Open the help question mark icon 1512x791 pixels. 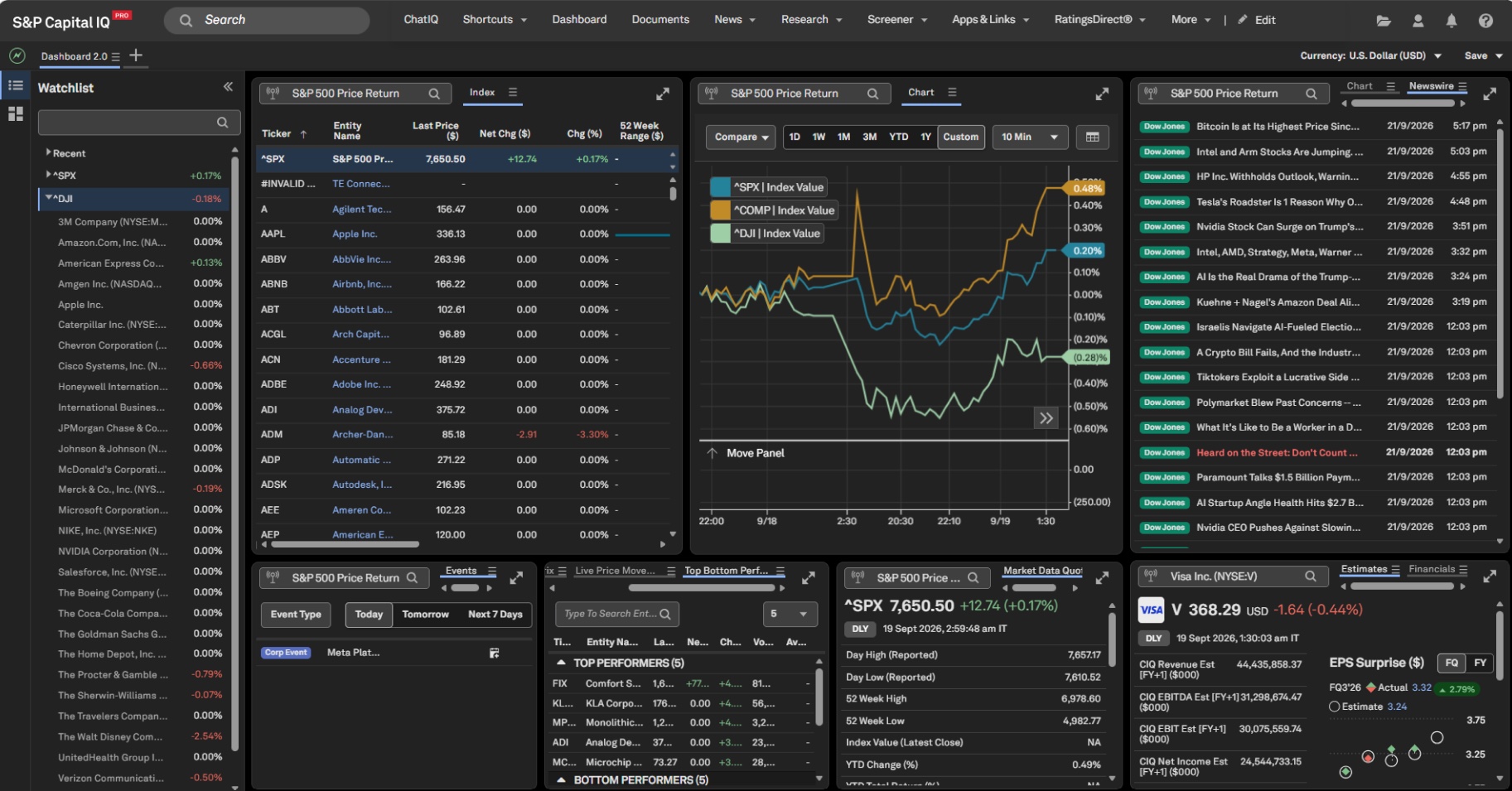1485,21
